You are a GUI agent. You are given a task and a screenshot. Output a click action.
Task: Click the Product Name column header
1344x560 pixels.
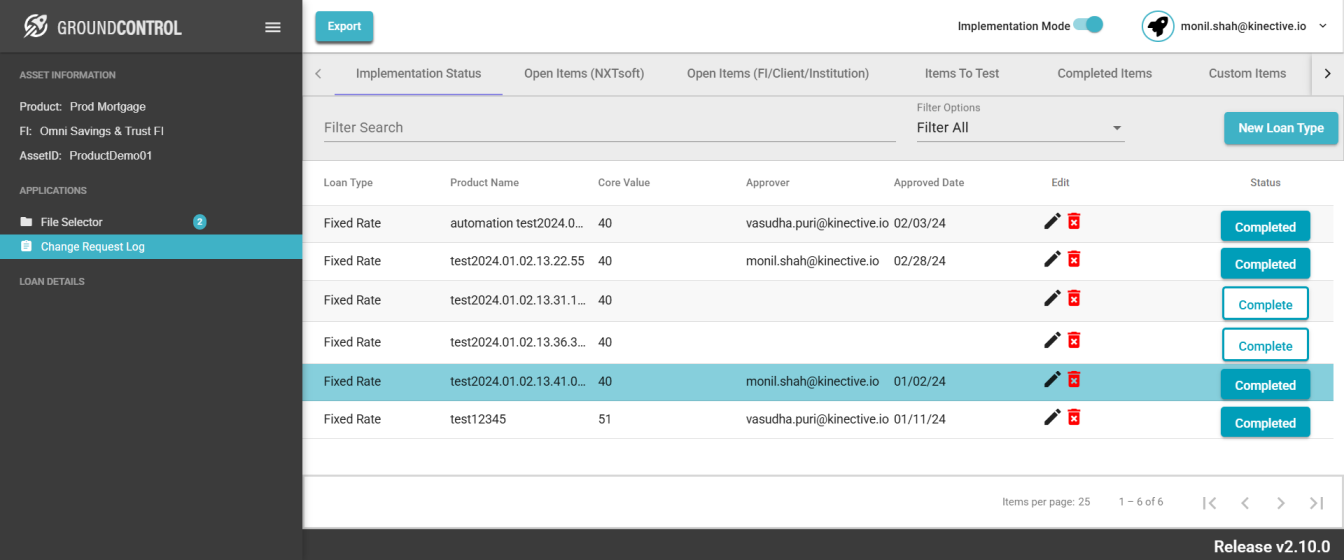pyautogui.click(x=484, y=183)
